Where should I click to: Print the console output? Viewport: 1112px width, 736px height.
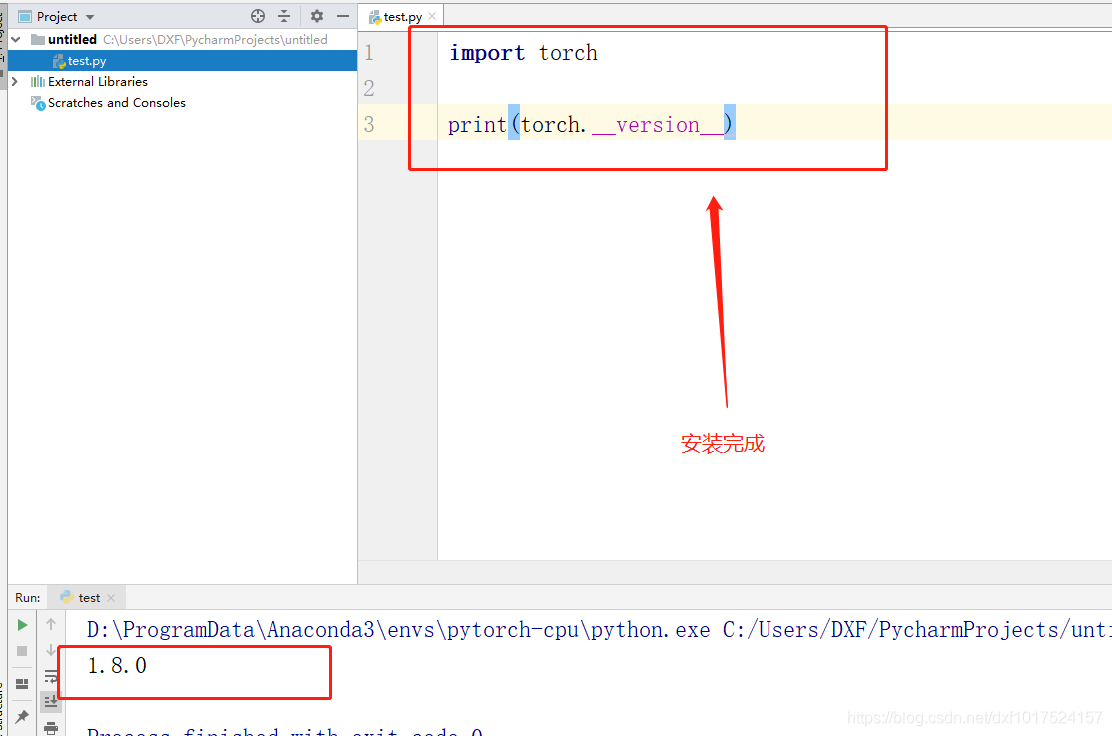pyautogui.click(x=50, y=728)
